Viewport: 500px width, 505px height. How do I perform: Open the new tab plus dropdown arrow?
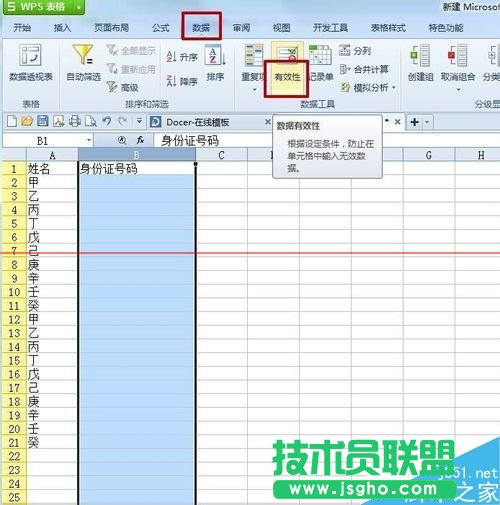(x=427, y=122)
